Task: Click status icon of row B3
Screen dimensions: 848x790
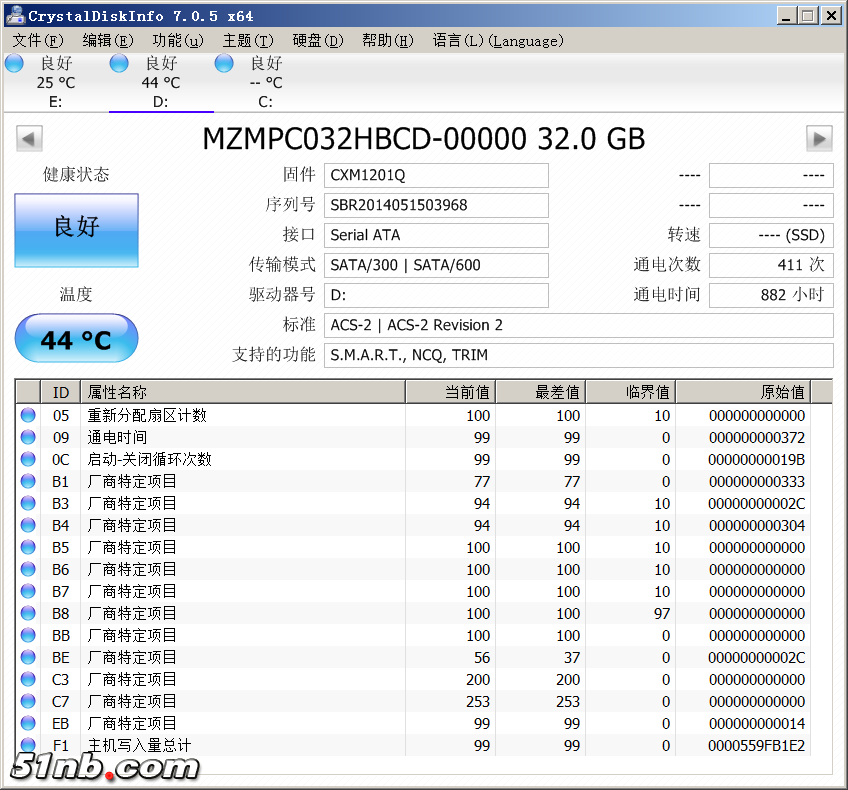Action: (x=28, y=503)
